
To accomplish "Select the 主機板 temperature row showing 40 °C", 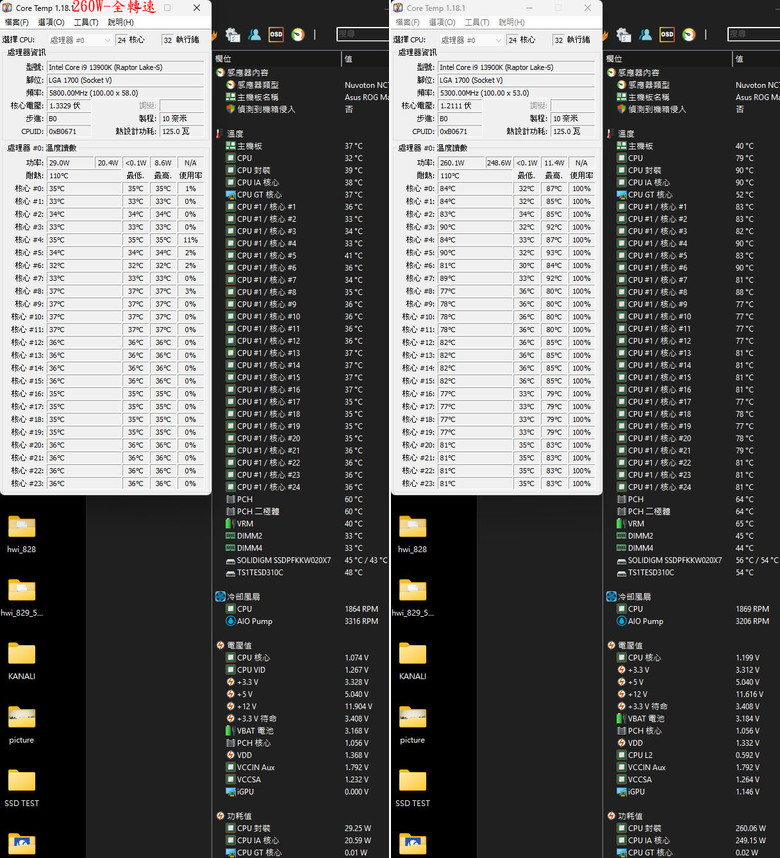I will tap(692, 146).
